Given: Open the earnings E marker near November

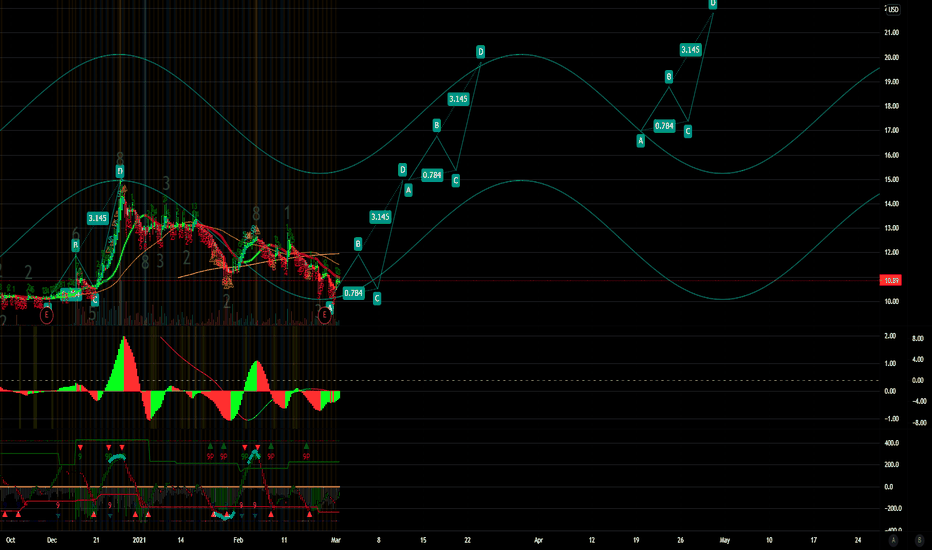Looking at the screenshot, I should [46, 315].
